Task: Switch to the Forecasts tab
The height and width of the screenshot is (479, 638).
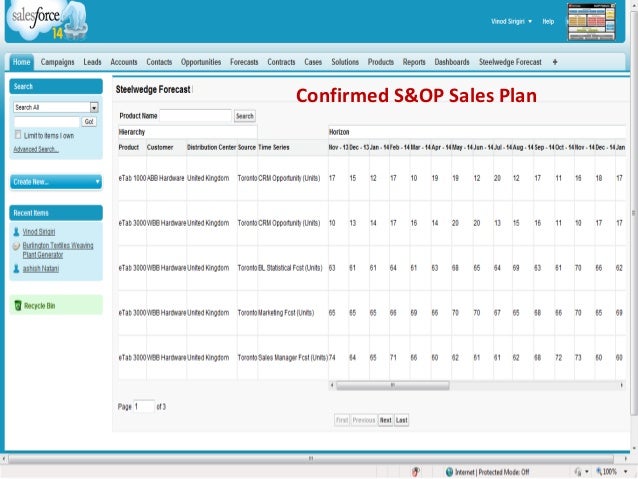Action: (244, 62)
